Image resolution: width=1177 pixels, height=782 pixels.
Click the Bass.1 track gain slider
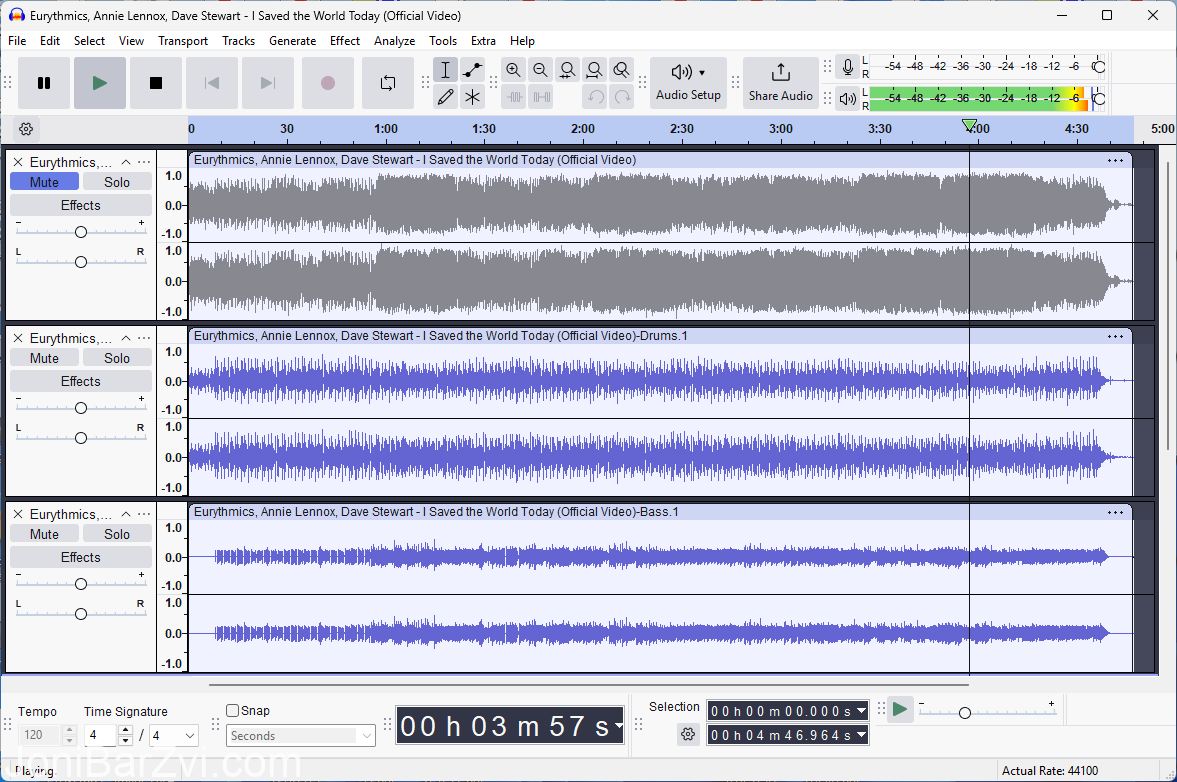[x=81, y=584]
